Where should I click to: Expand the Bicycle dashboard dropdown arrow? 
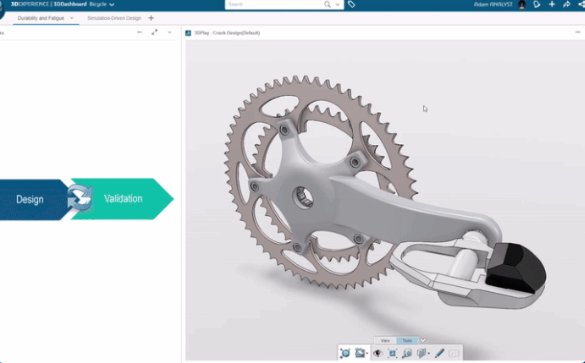pyautogui.click(x=112, y=4)
